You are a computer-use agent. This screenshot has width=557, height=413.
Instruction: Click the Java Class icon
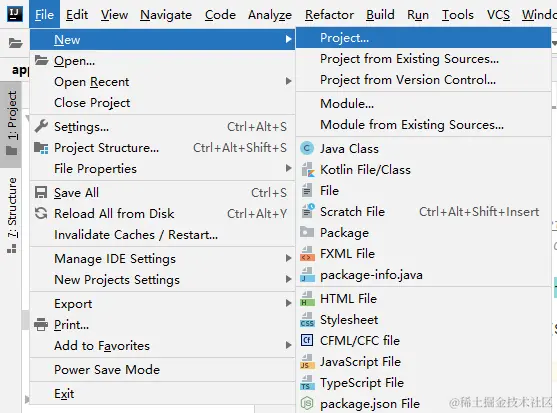307,148
